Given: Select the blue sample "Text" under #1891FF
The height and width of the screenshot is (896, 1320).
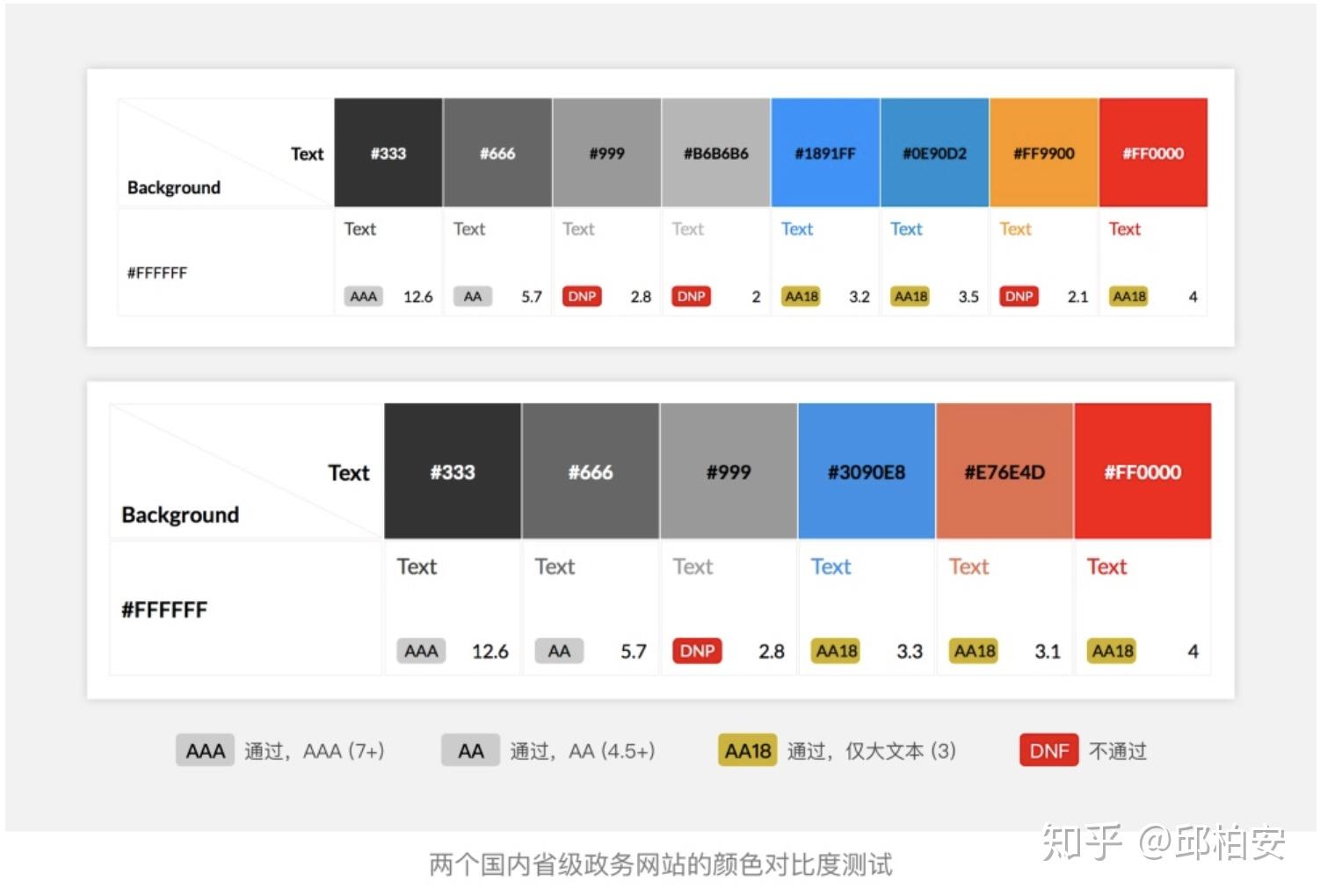Looking at the screenshot, I should pyautogui.click(x=797, y=229).
